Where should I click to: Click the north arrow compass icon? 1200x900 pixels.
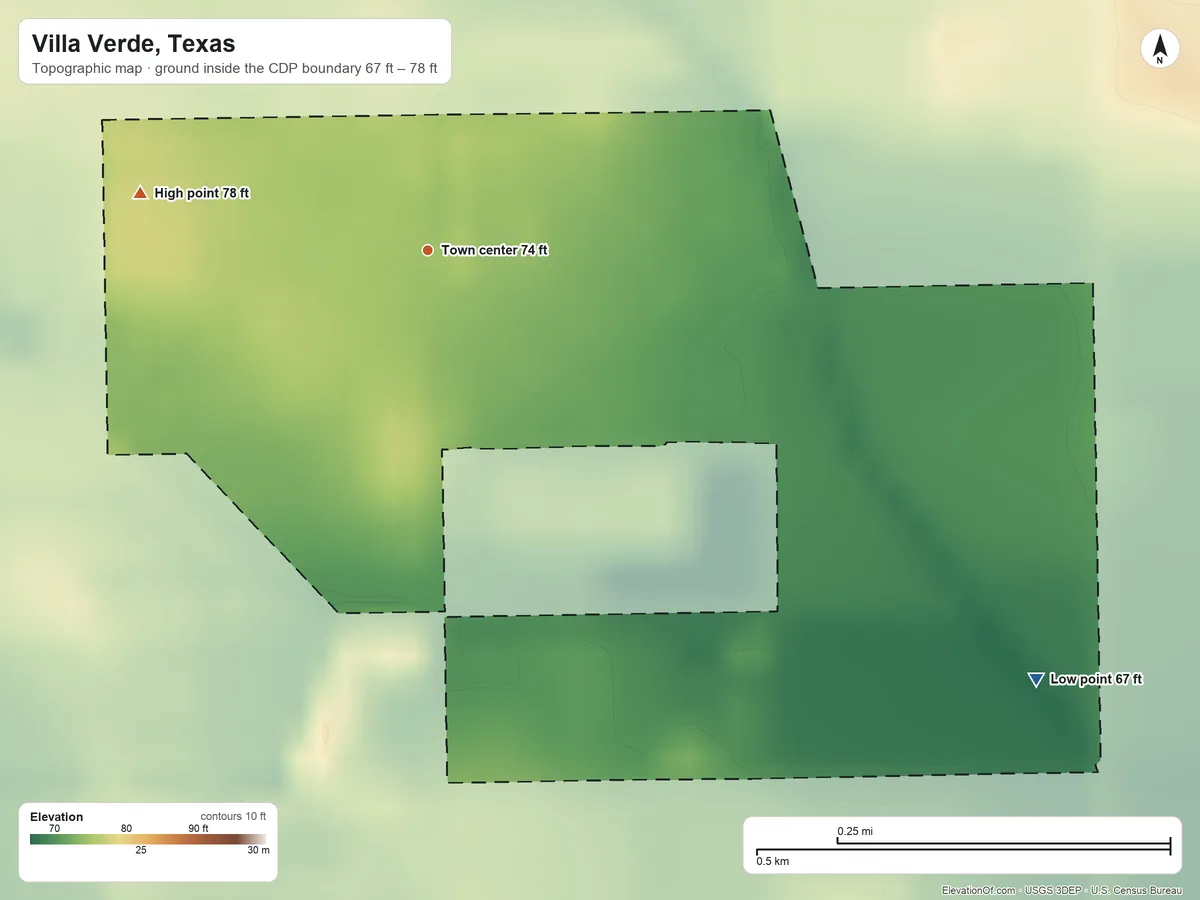(x=1159, y=49)
